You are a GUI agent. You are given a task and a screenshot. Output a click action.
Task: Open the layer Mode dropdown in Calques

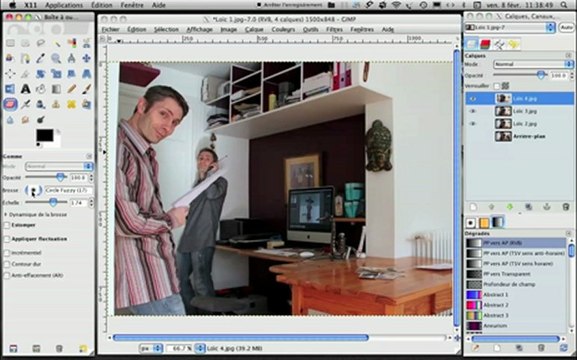(533, 64)
